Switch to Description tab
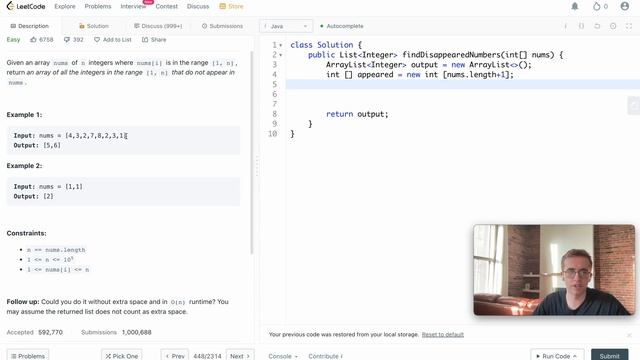Screen dimensions: 640x360 tap(29, 26)
